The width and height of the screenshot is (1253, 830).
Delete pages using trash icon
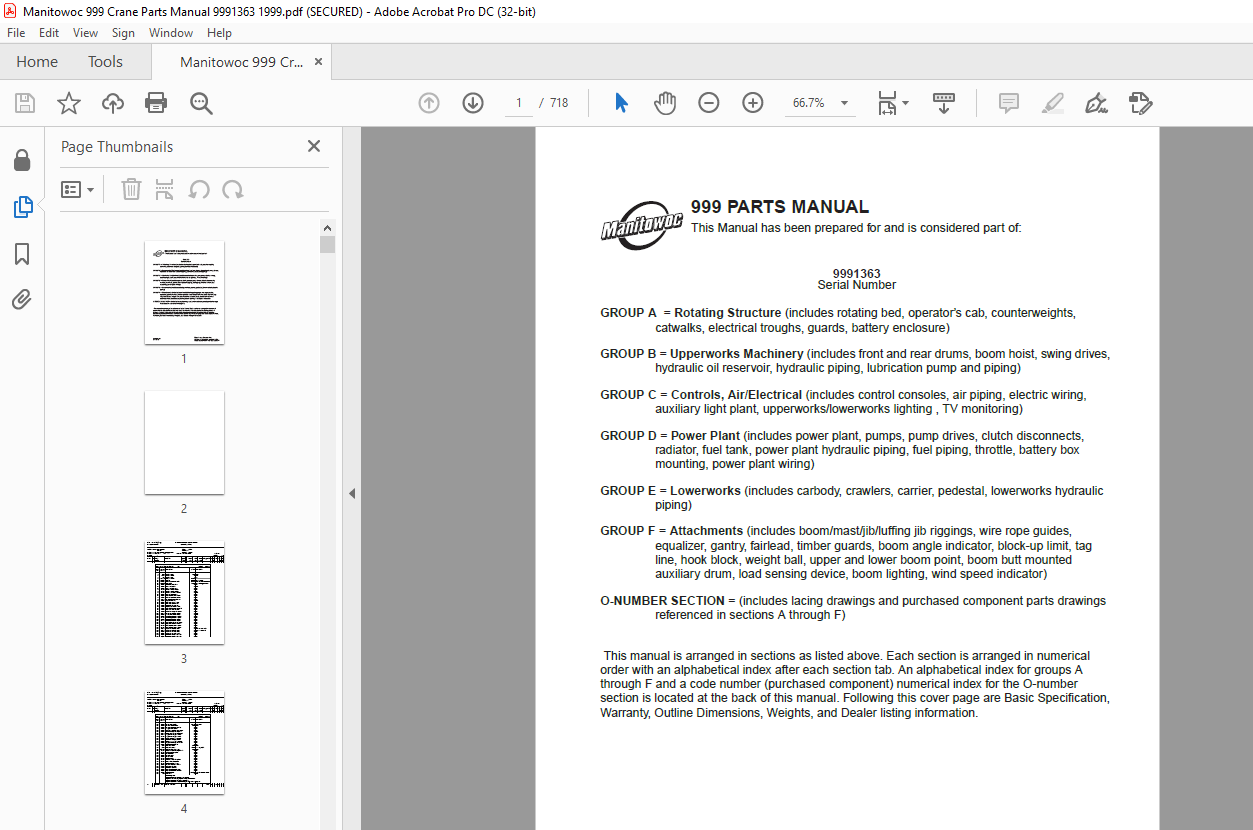pos(131,189)
